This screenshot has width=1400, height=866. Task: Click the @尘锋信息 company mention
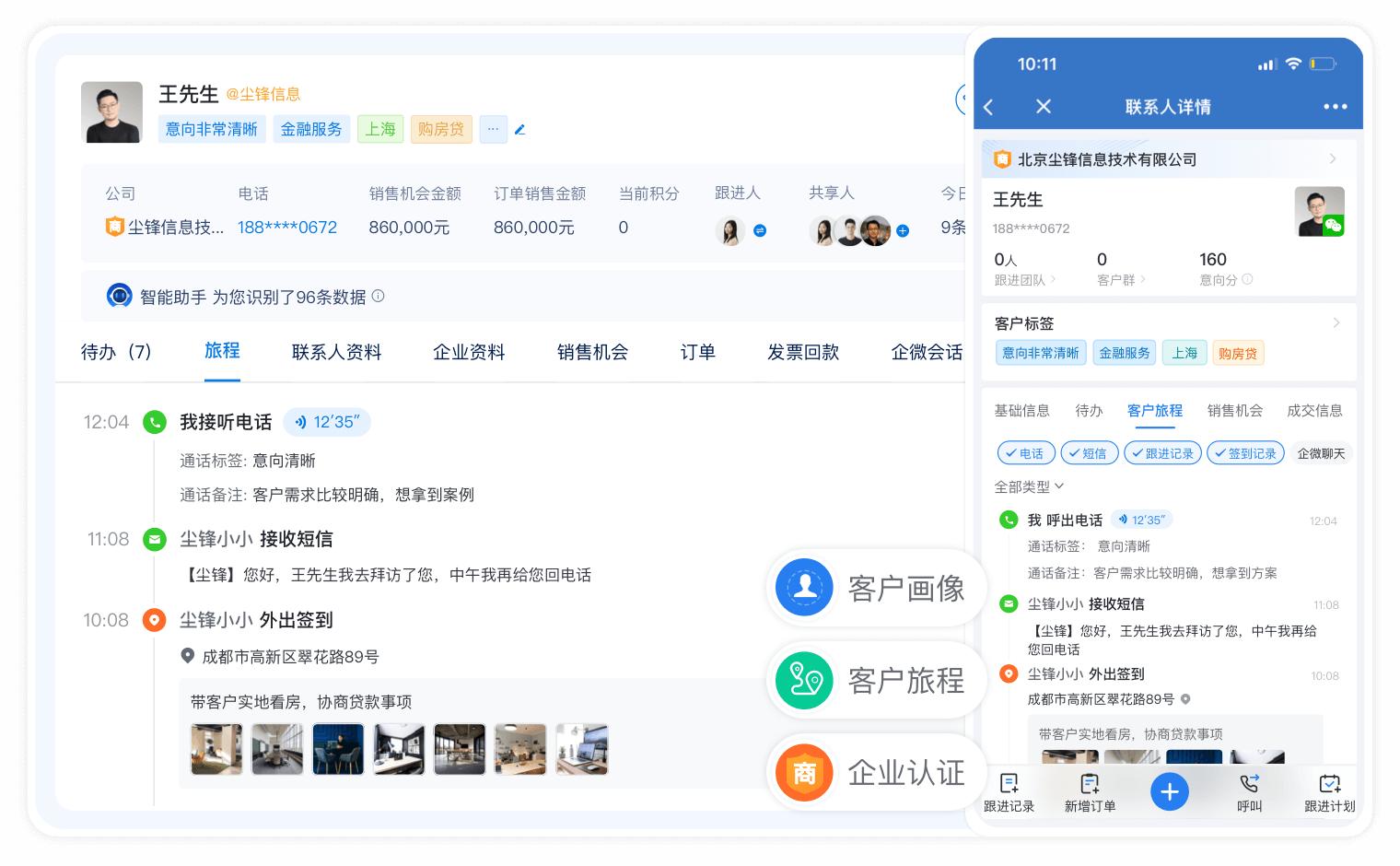263,94
